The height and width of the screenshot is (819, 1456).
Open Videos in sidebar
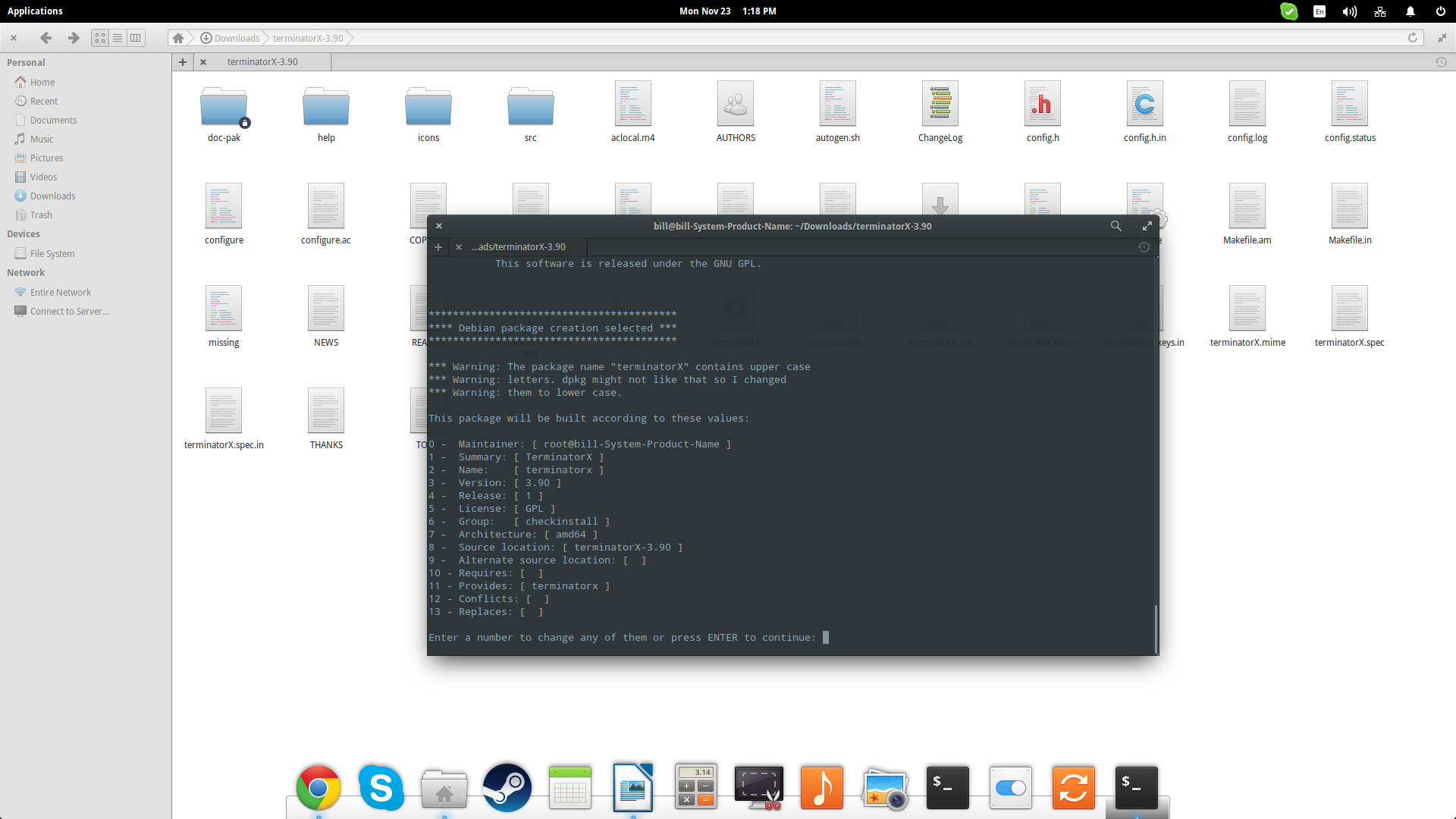point(36,177)
